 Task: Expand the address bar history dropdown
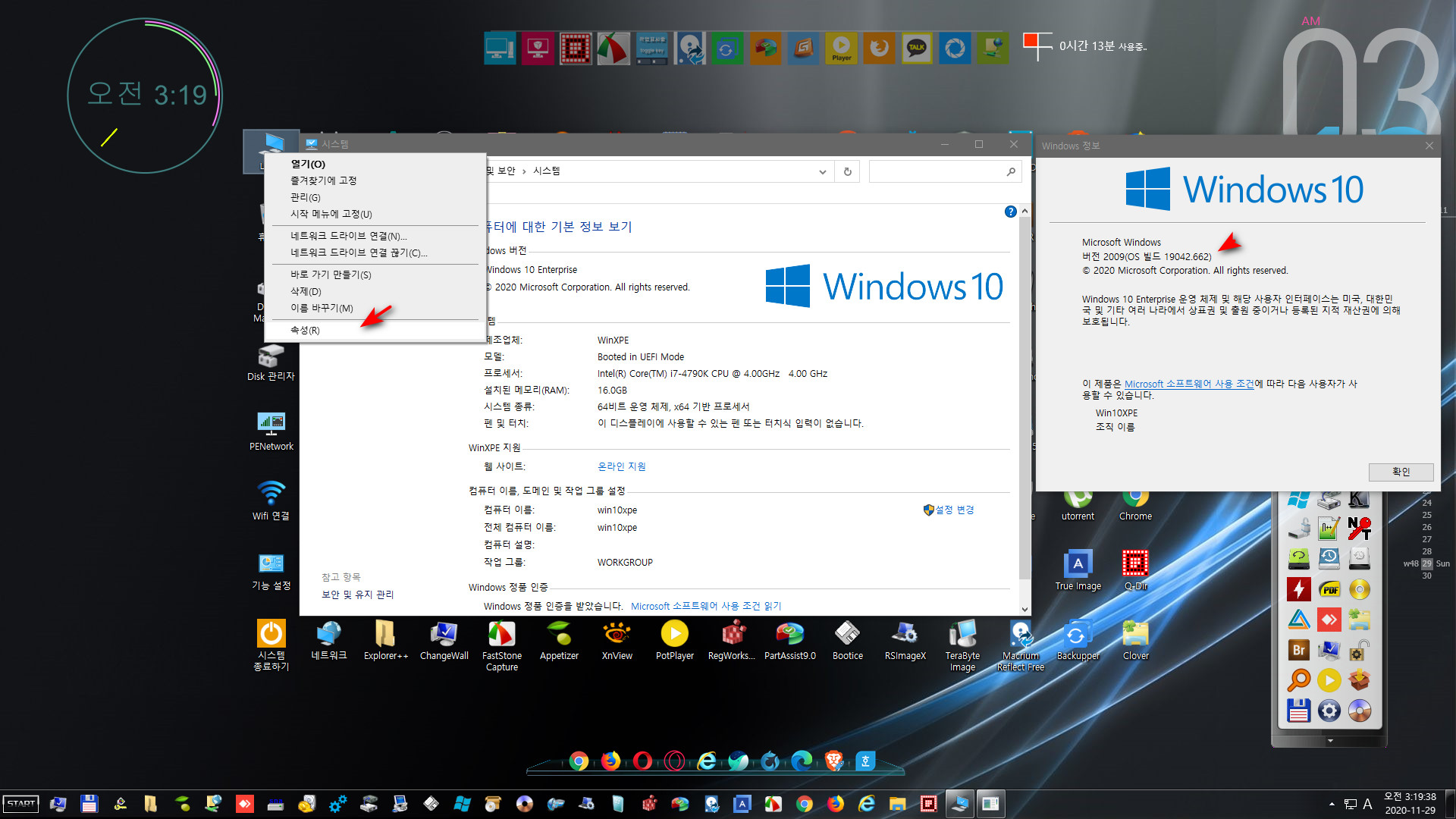tap(822, 171)
